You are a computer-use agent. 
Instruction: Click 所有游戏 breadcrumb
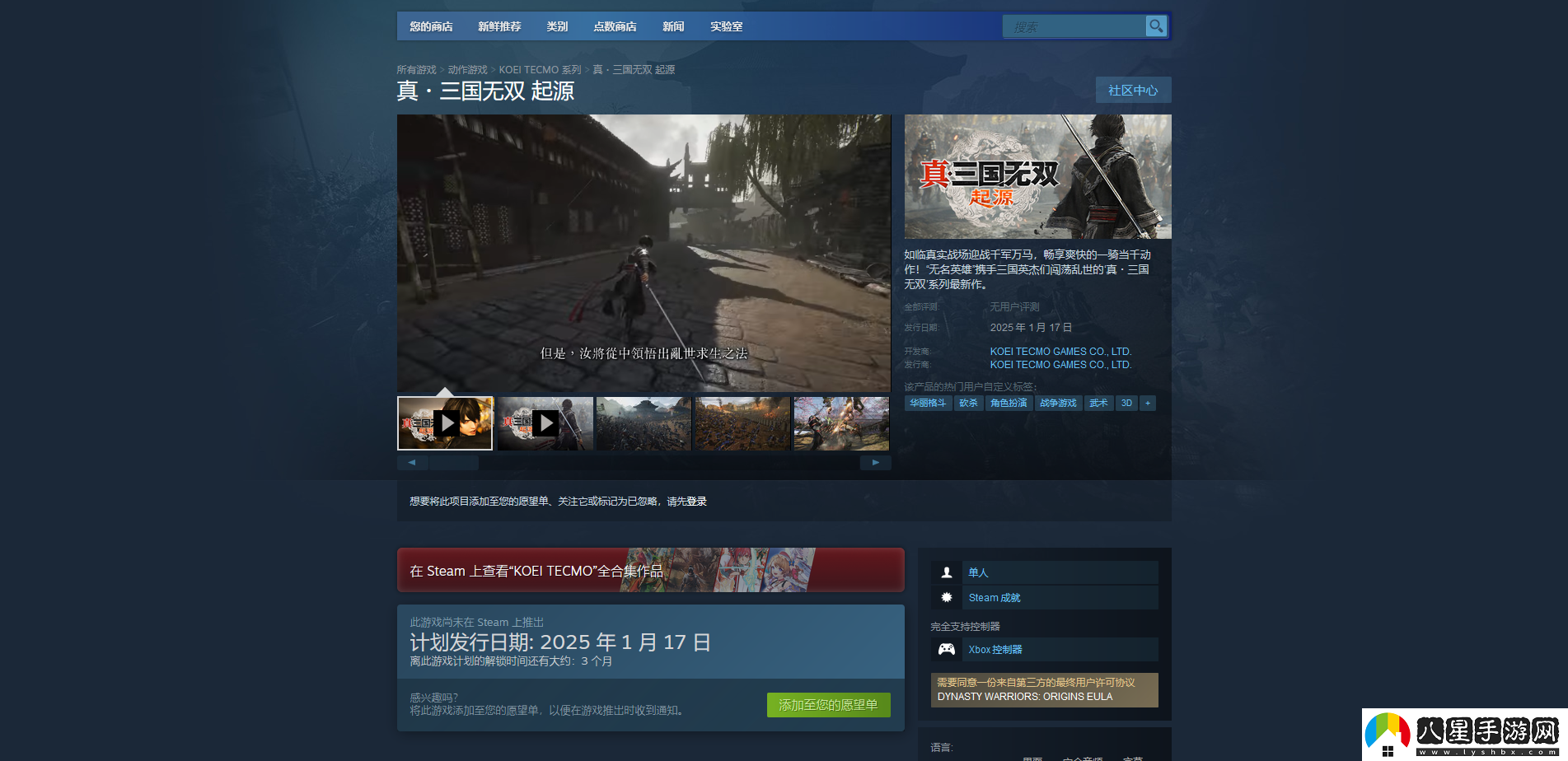pyautogui.click(x=416, y=70)
